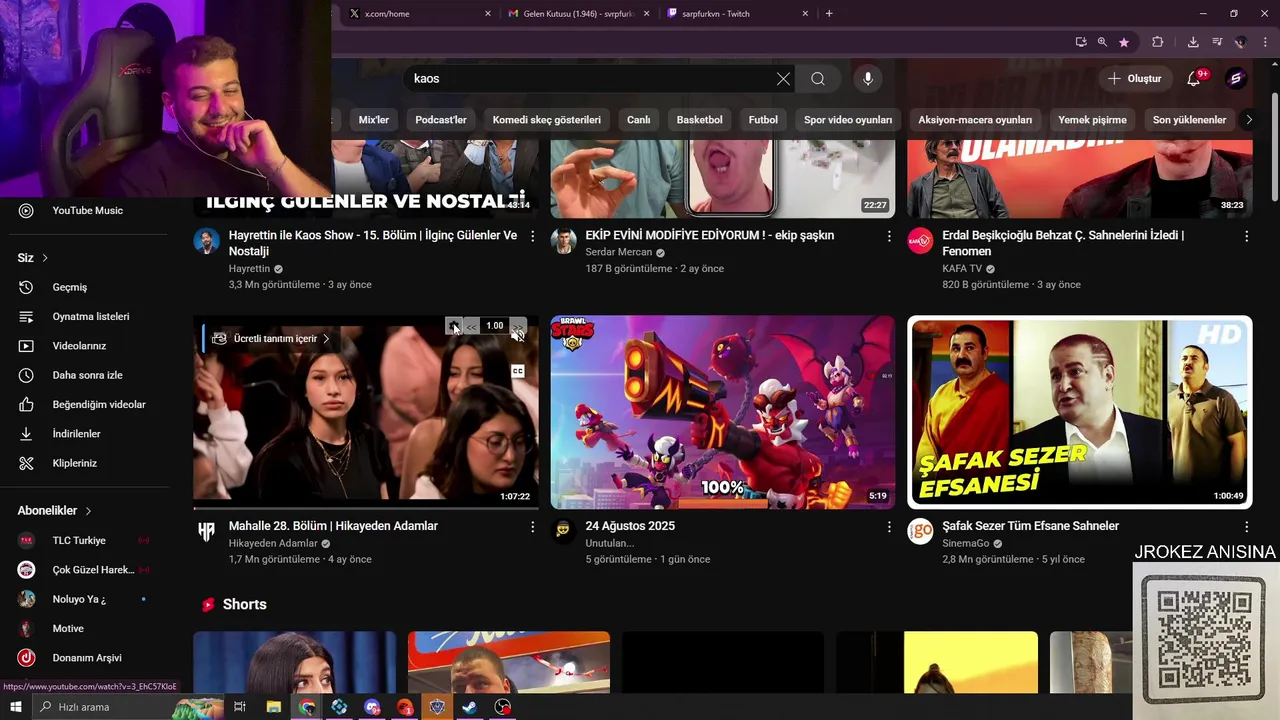Open options menu for Ekip Evini Modifiye video
Viewport: 1280px width, 720px height.
[889, 236]
